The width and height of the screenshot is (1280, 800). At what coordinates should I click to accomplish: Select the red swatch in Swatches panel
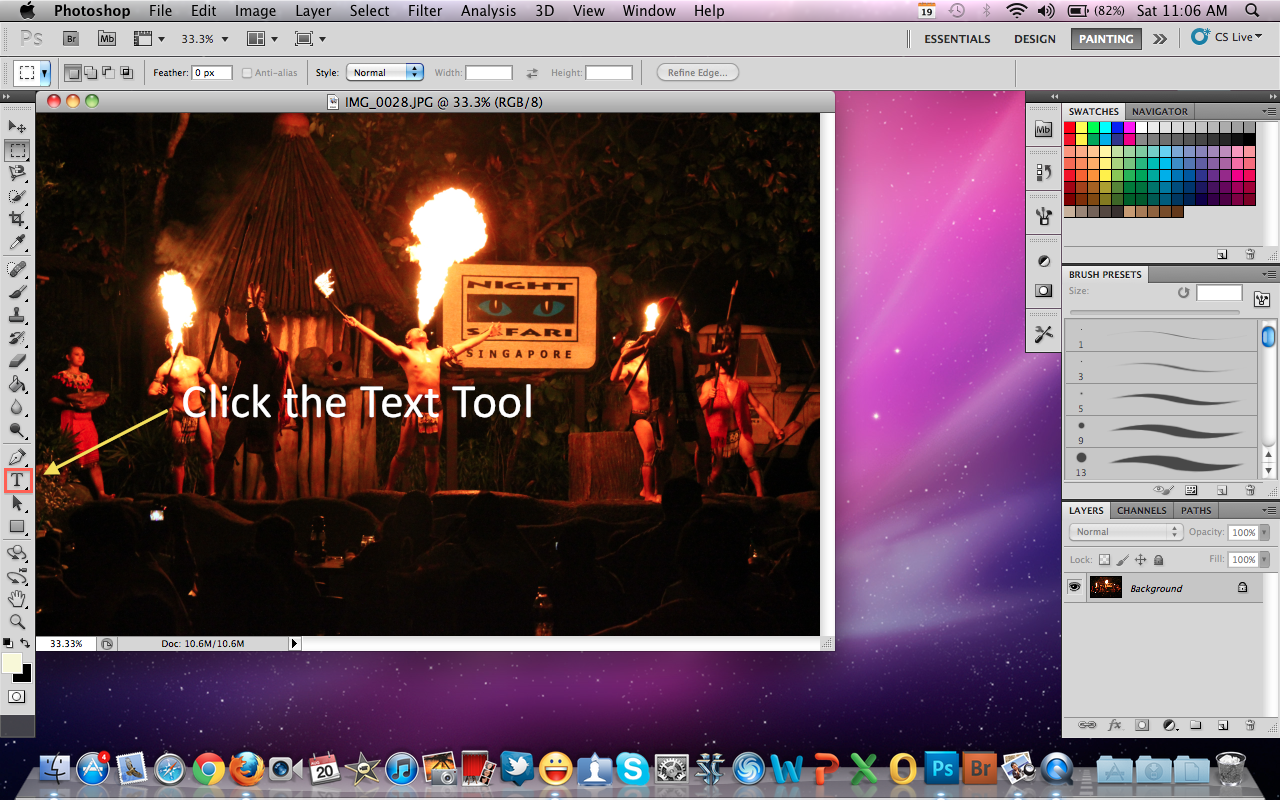click(1068, 128)
